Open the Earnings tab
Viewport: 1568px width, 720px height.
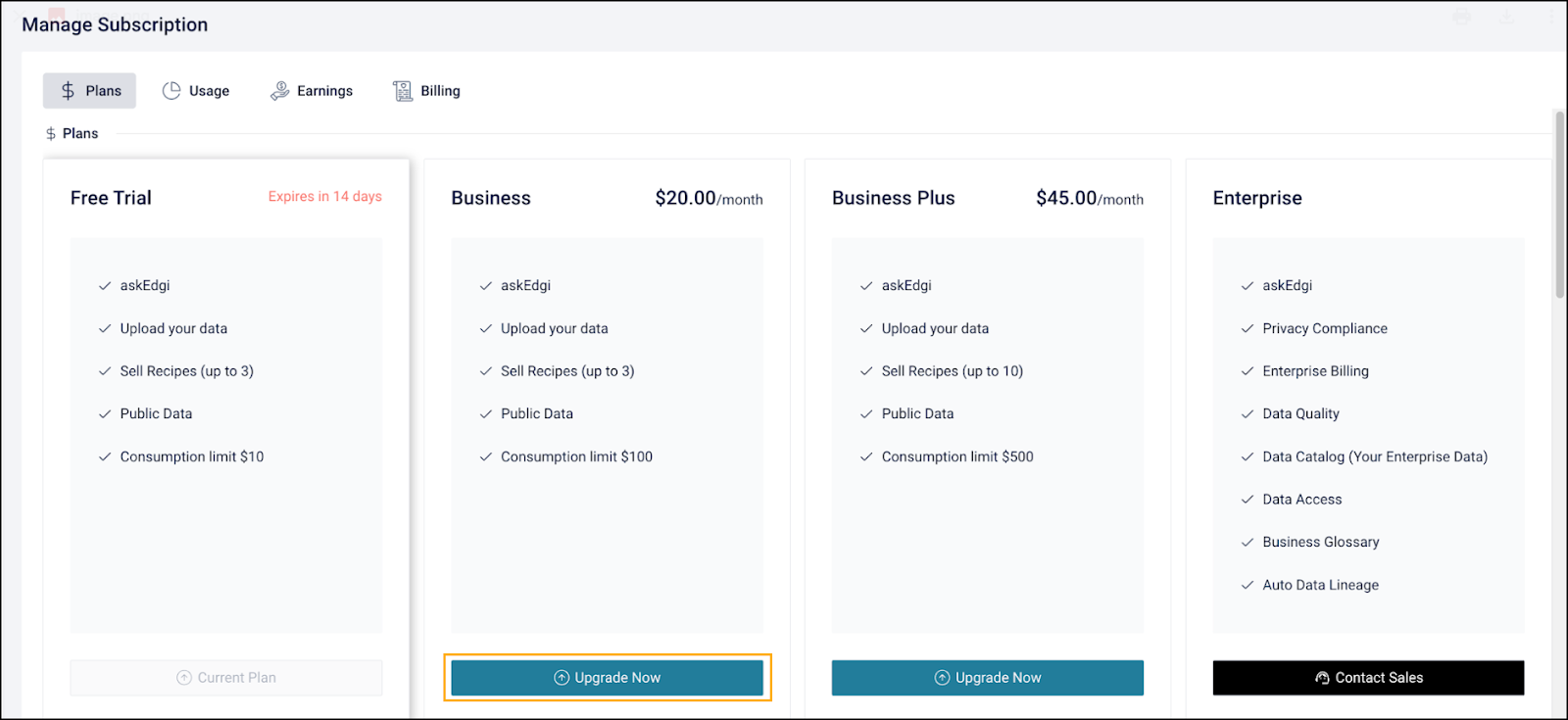[x=312, y=91]
